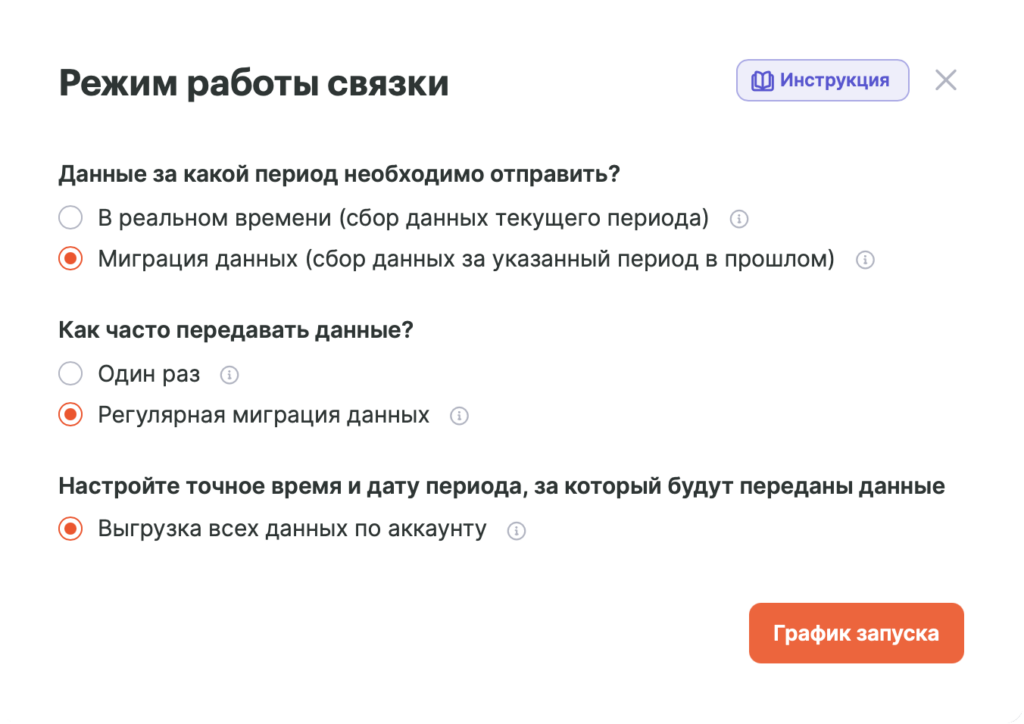
Task: Open info hint for Выгрузка всех данных
Action: coord(516,531)
